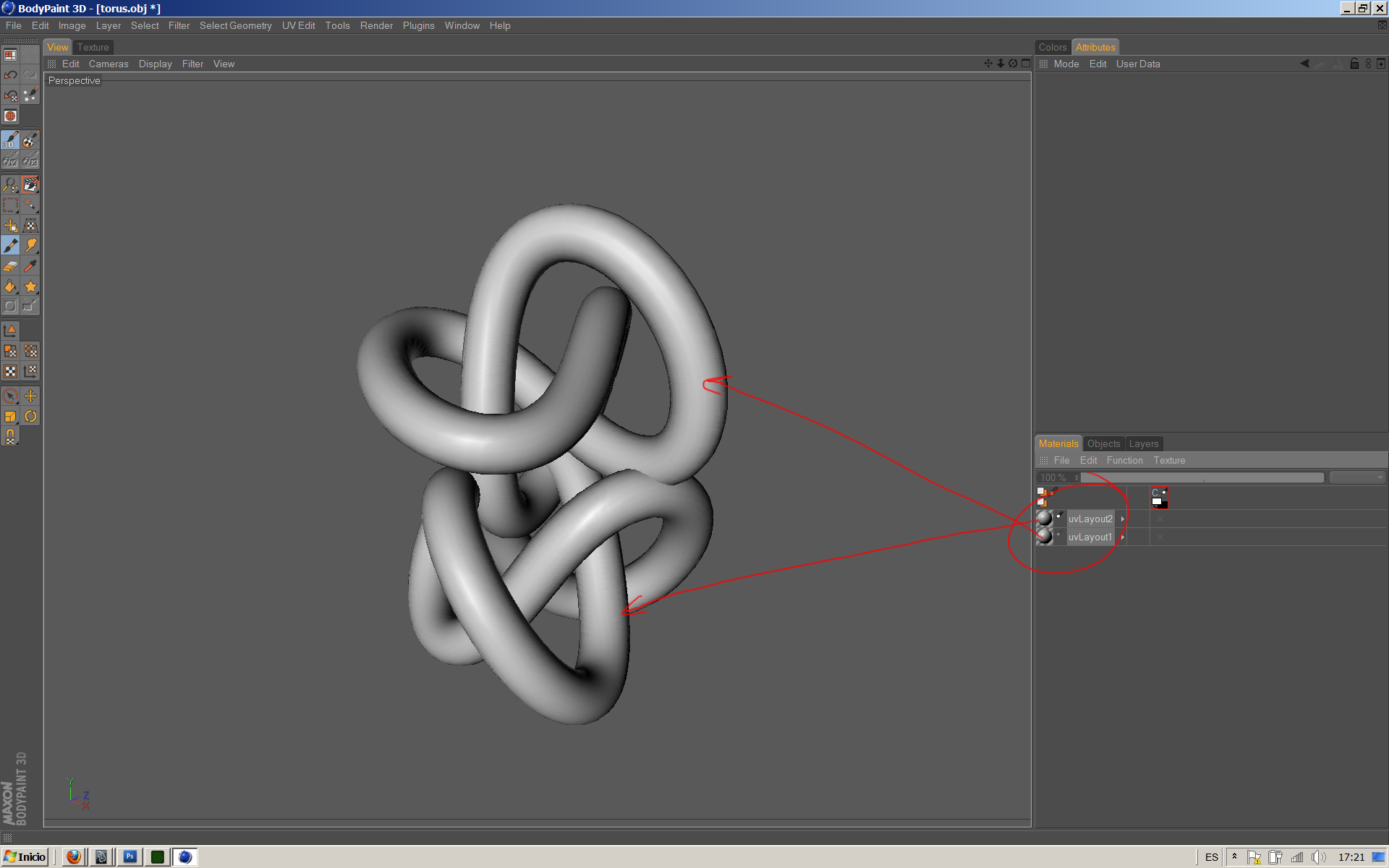
Task: Toggle the Attributes lock padlock icon
Action: click(1354, 64)
